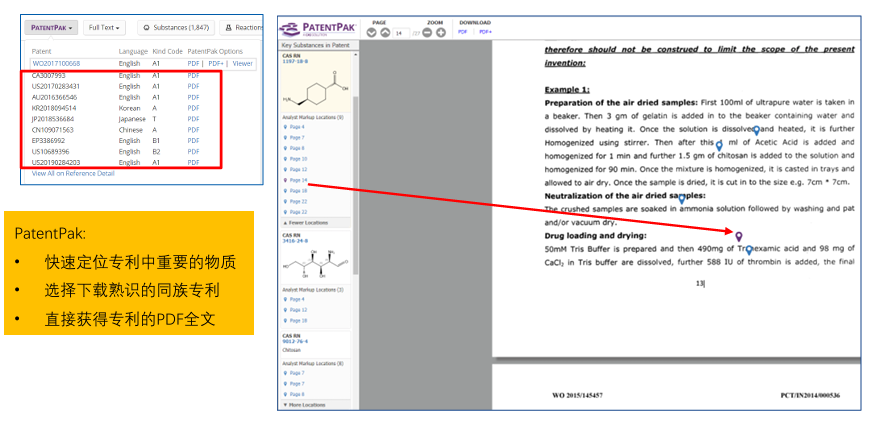Open Viewer for WO2017100668
The height and width of the screenshot is (427, 880).
coord(242,63)
